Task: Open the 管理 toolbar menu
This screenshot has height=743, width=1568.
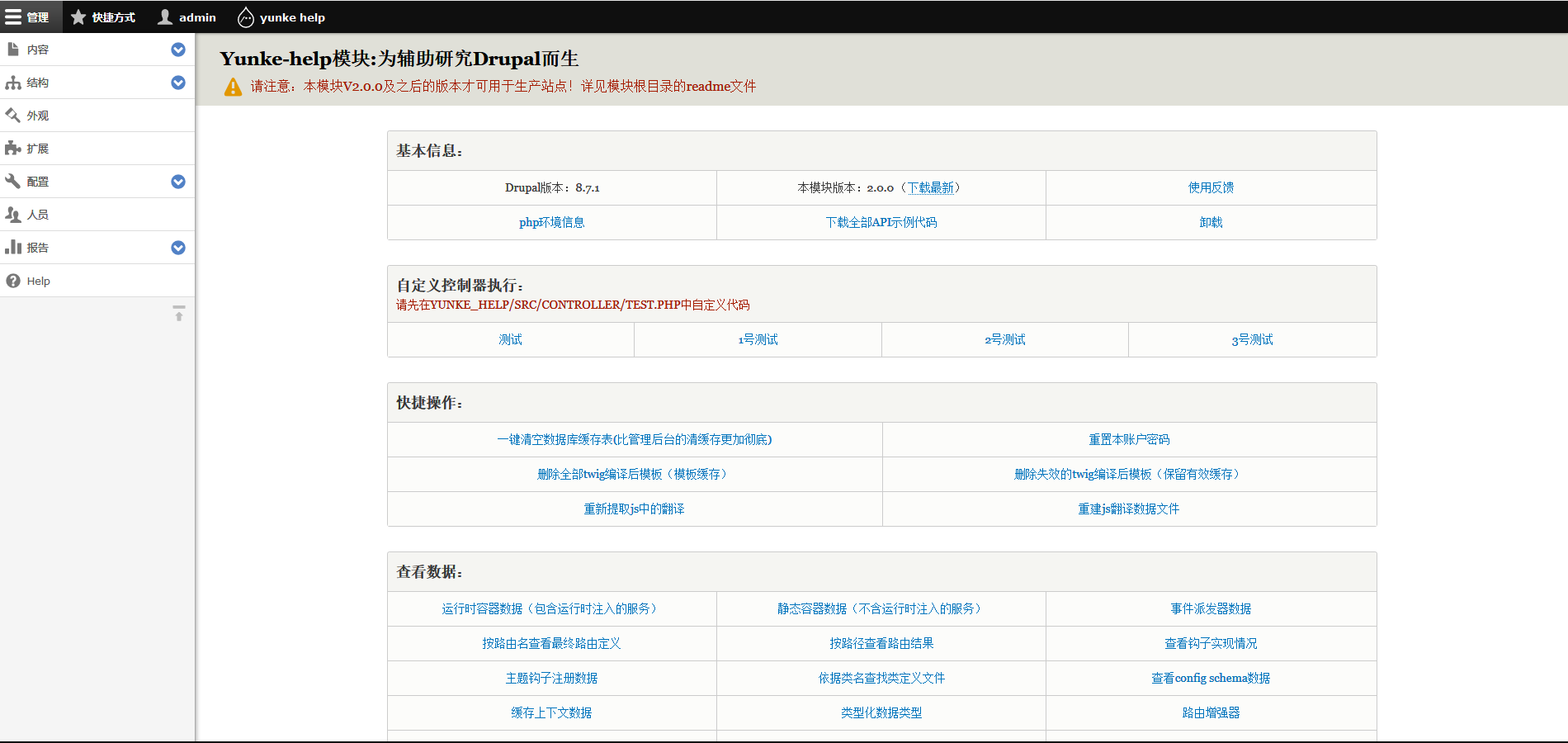Action: point(31,17)
